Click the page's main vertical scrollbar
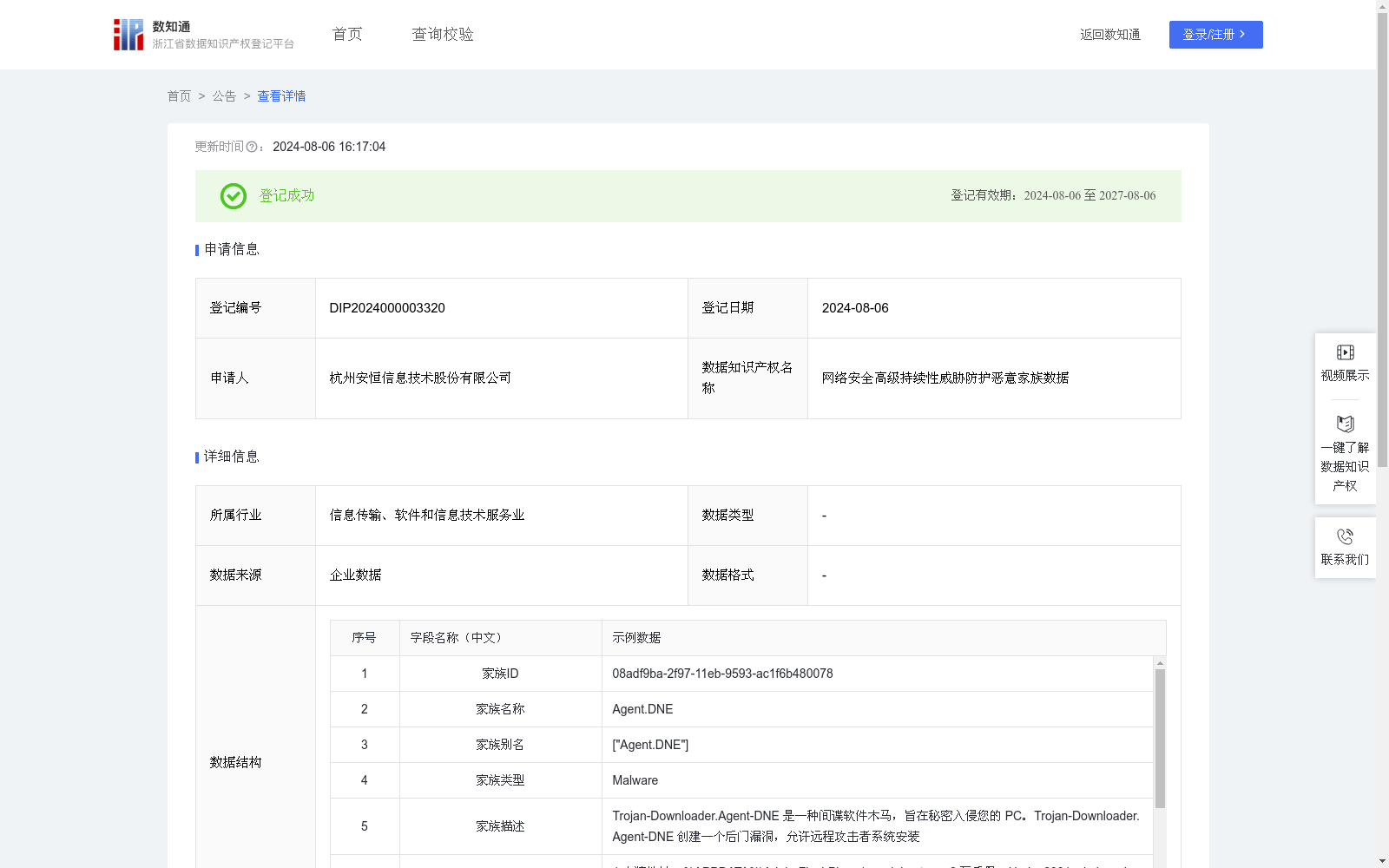Image resolution: width=1389 pixels, height=868 pixels. [1382, 240]
